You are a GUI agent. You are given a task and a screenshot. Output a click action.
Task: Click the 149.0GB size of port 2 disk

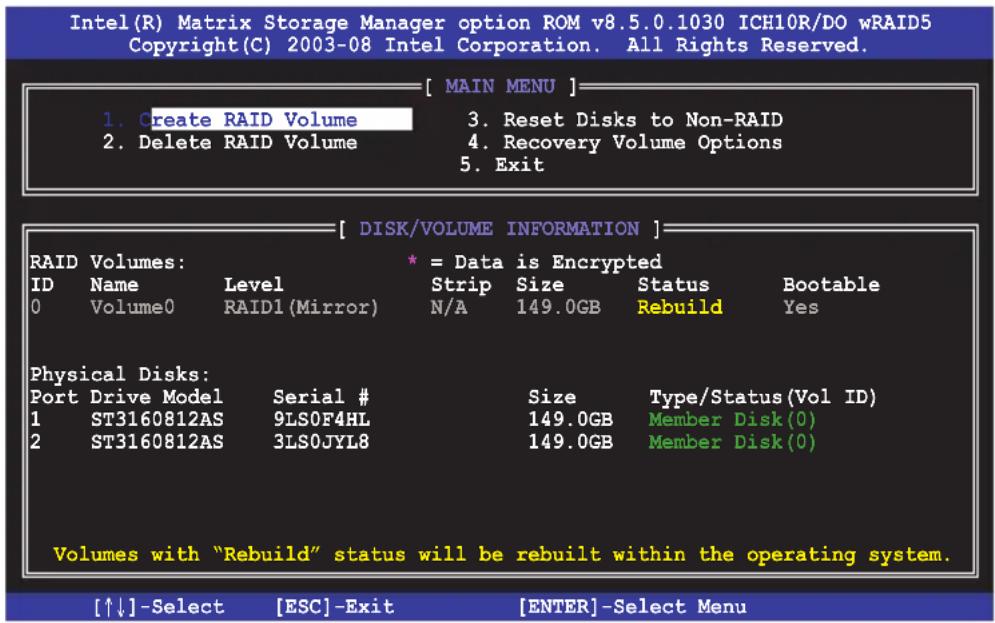(570, 442)
